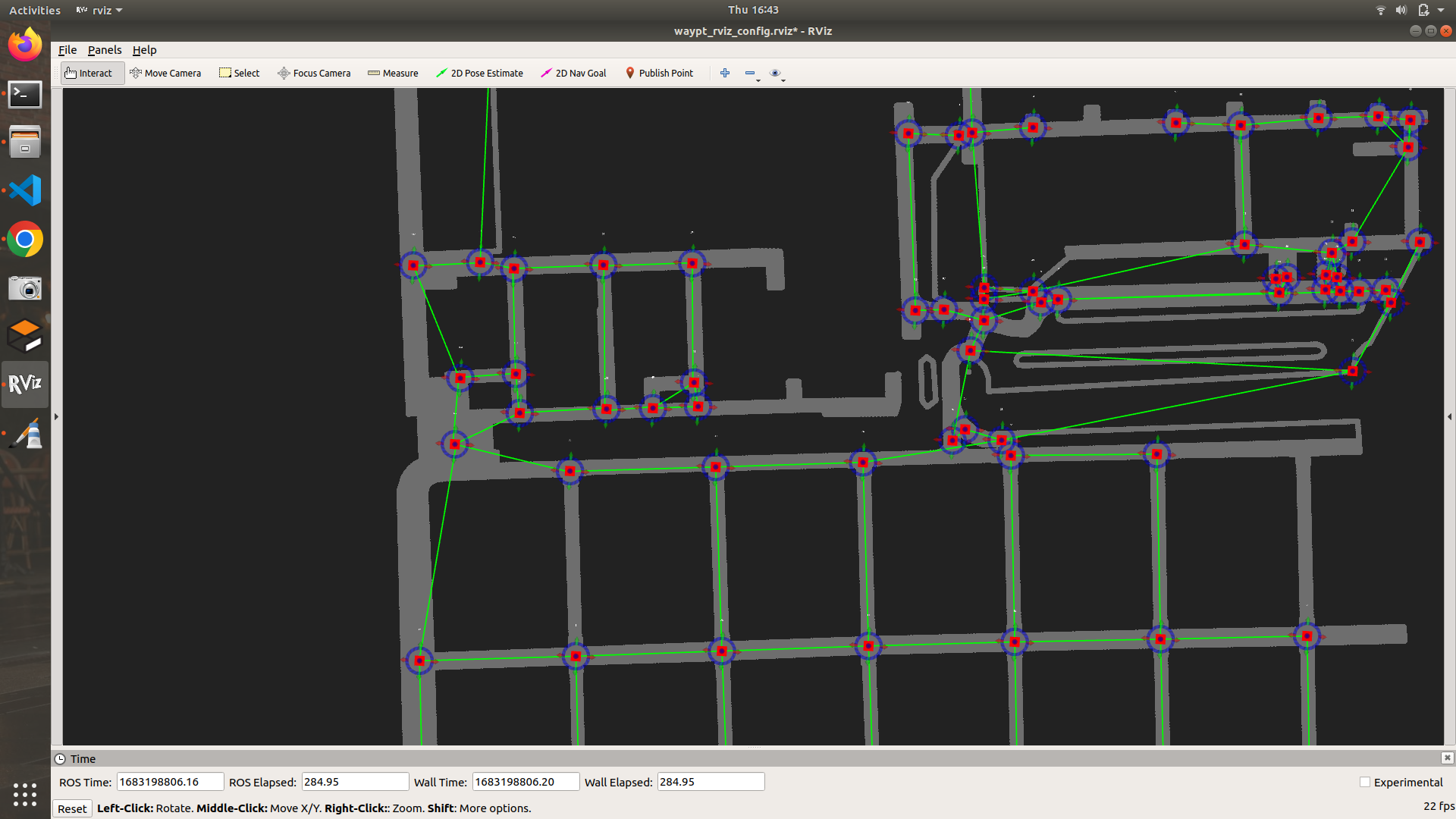This screenshot has width=1456, height=819.
Task: Activate the Publish Point tool
Action: click(659, 73)
